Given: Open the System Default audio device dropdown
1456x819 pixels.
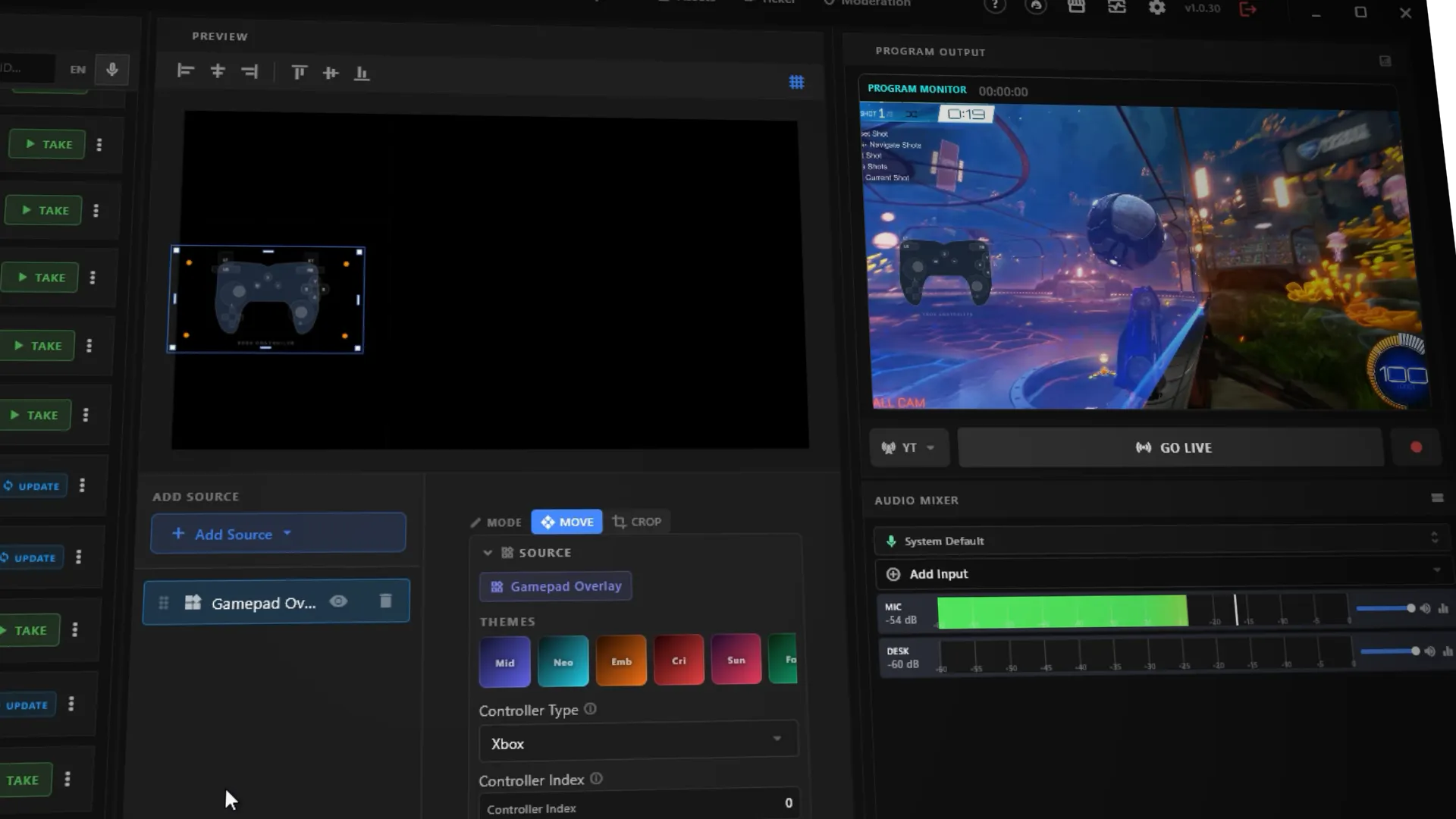Looking at the screenshot, I should tap(1160, 540).
